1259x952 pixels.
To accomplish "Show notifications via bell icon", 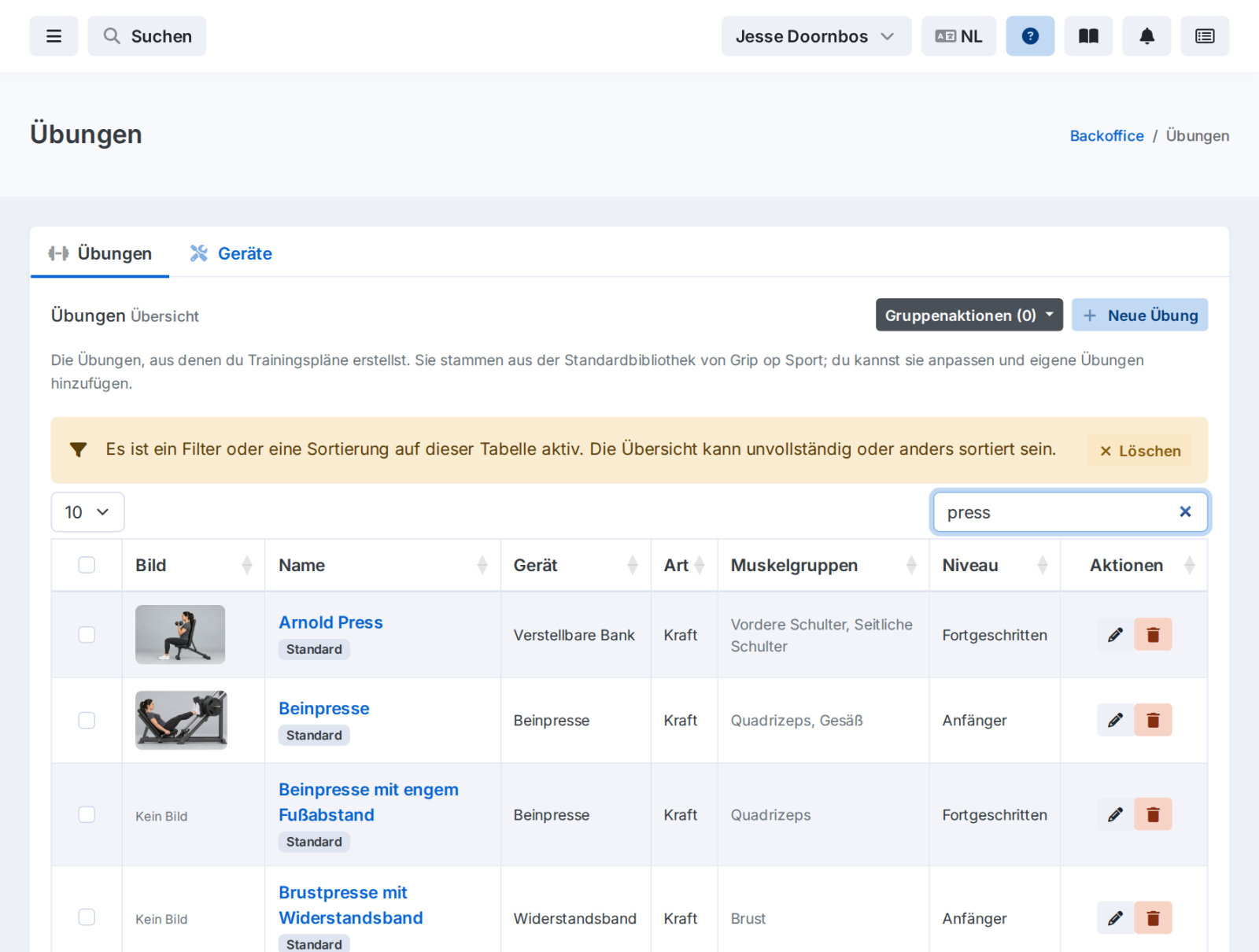I will [x=1146, y=36].
